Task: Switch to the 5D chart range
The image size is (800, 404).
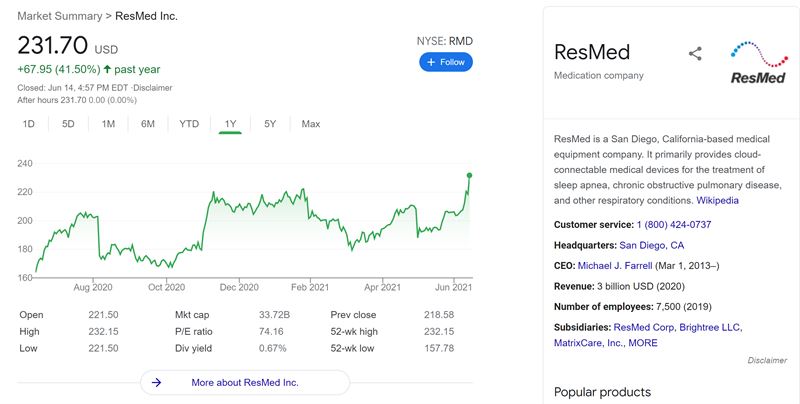Action: (68, 124)
